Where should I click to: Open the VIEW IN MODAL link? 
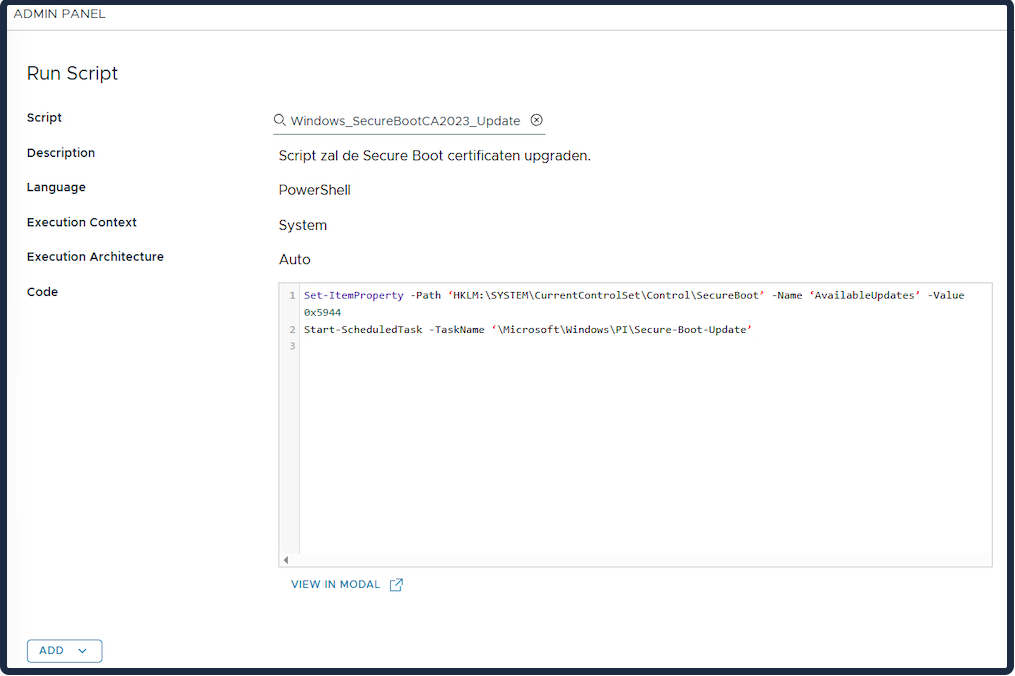click(x=336, y=585)
